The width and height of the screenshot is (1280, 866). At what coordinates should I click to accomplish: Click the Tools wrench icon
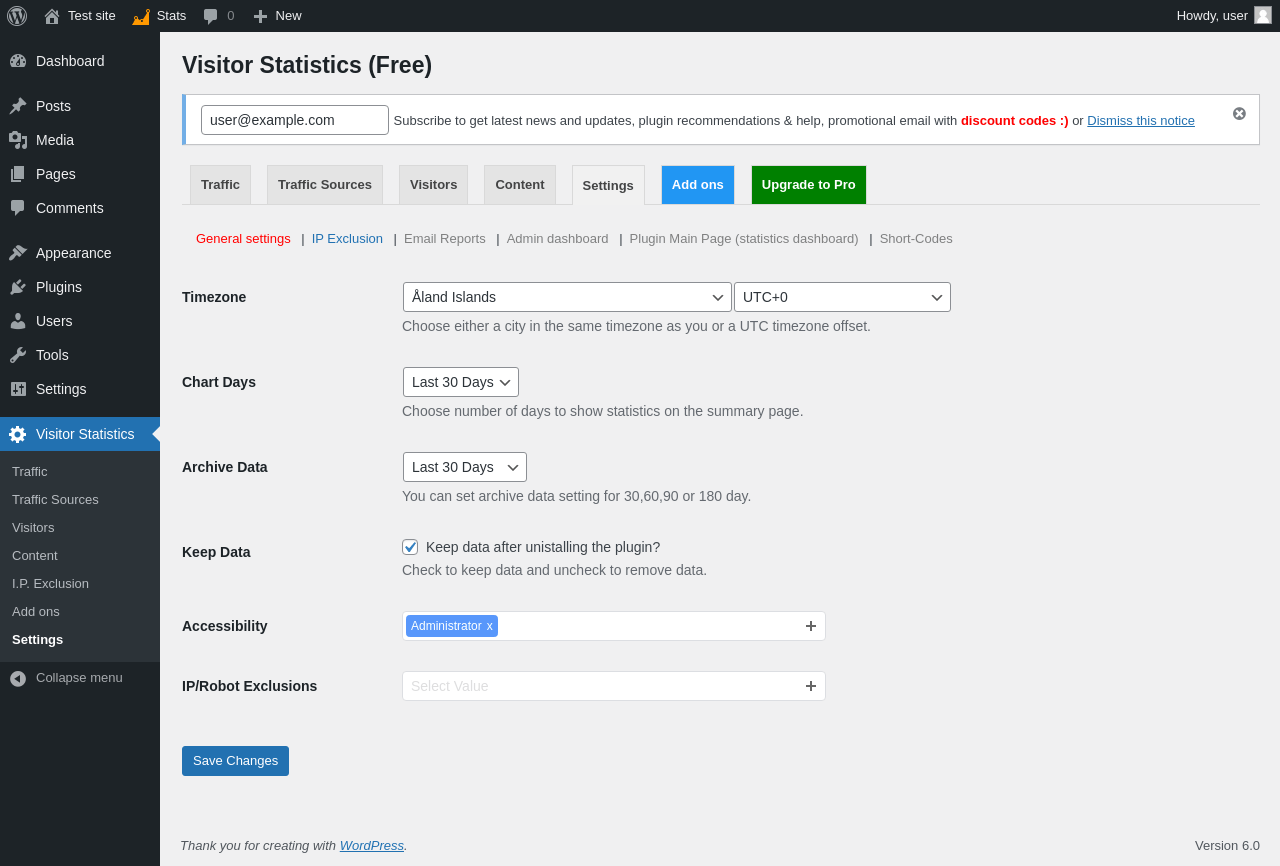click(18, 355)
